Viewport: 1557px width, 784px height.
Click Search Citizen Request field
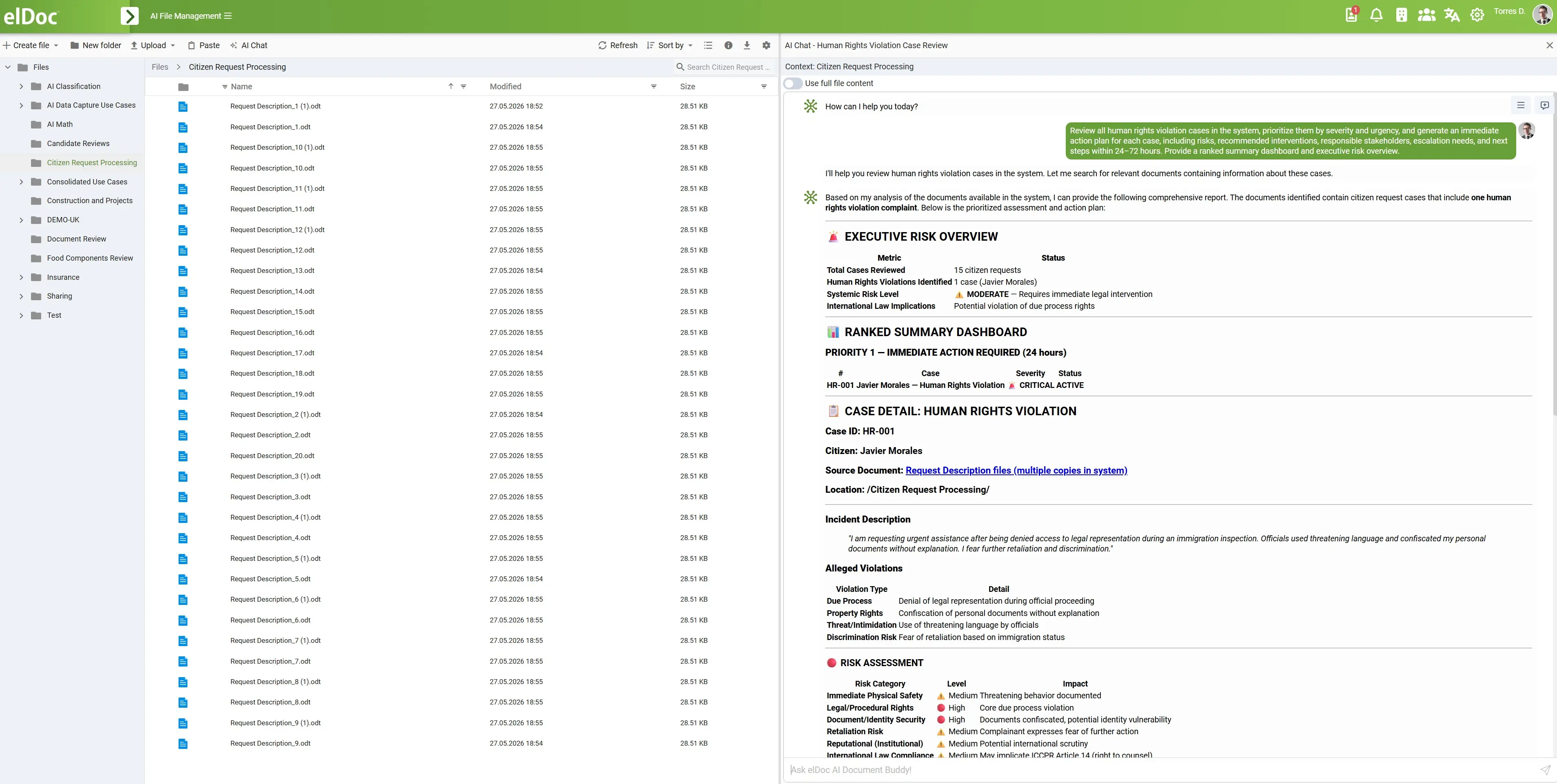click(724, 67)
